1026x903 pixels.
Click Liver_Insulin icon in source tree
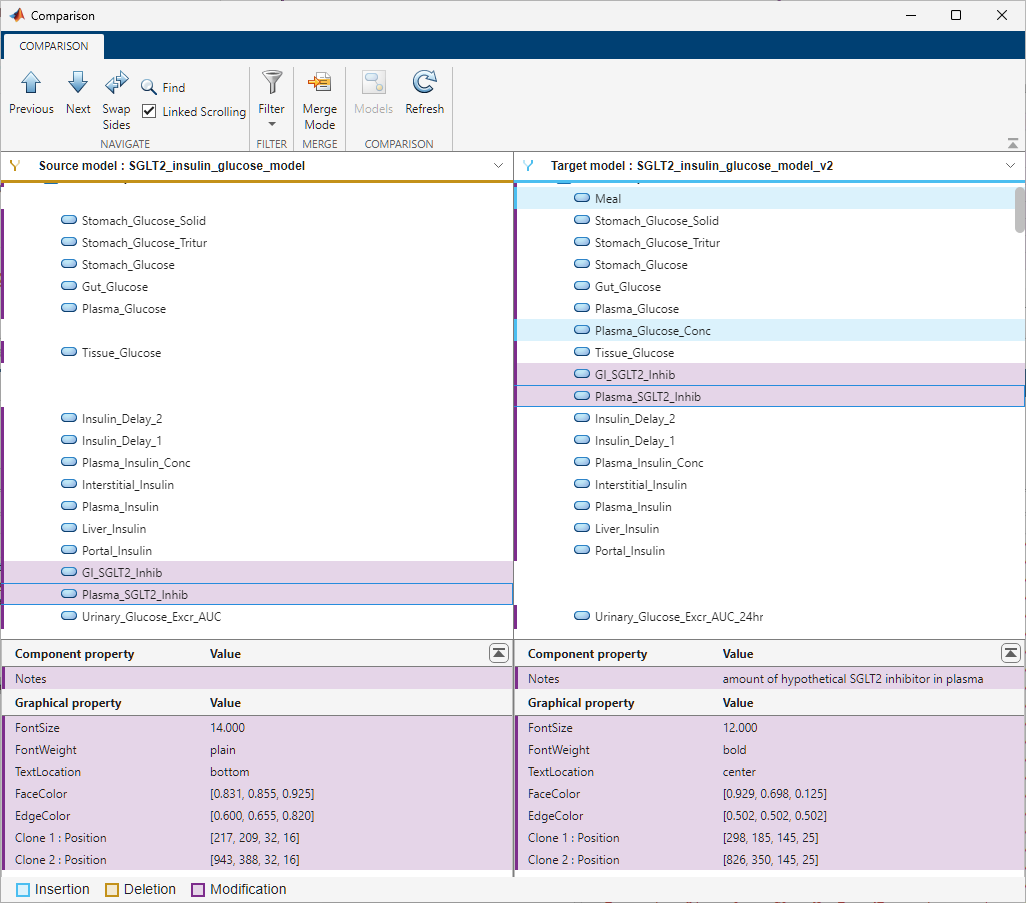[x=69, y=528]
